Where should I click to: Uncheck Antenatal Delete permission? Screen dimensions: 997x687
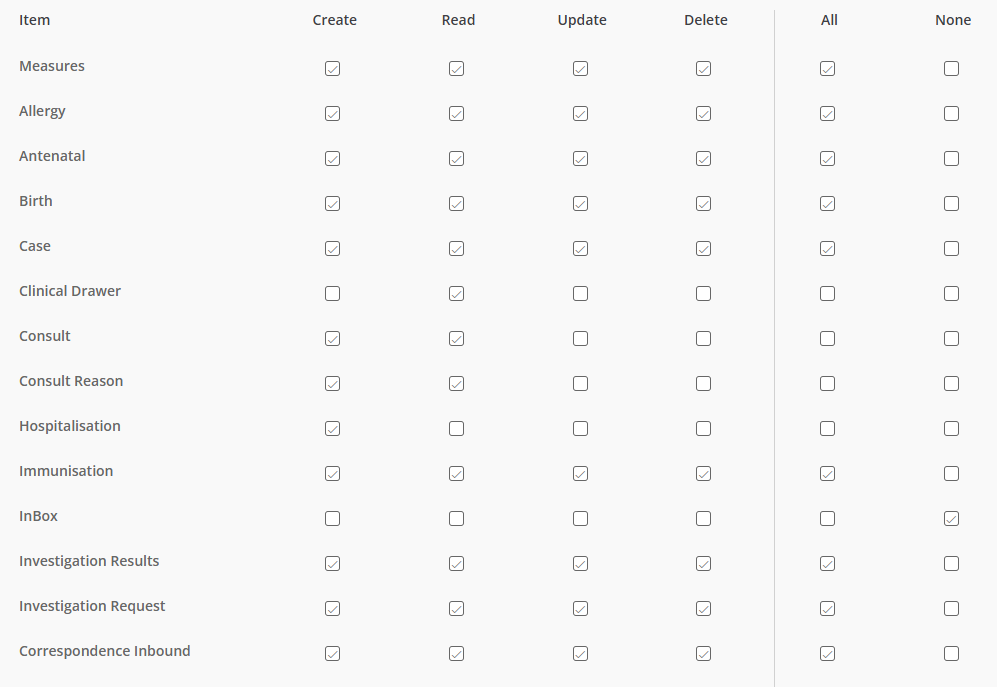point(703,159)
